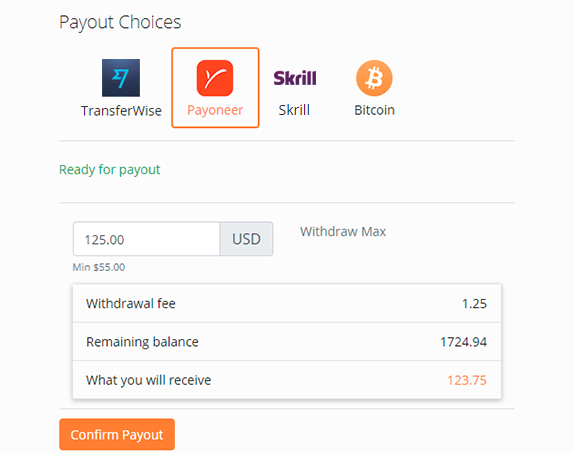Viewport: 574px width, 454px height.
Task: Click the Remaining balance row
Action: [287, 342]
